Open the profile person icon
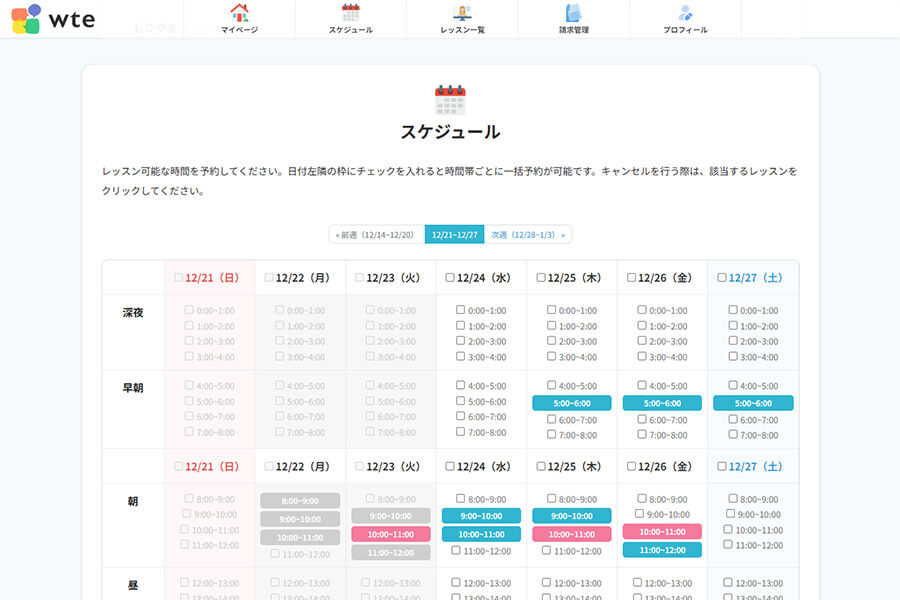 pyautogui.click(x=685, y=13)
